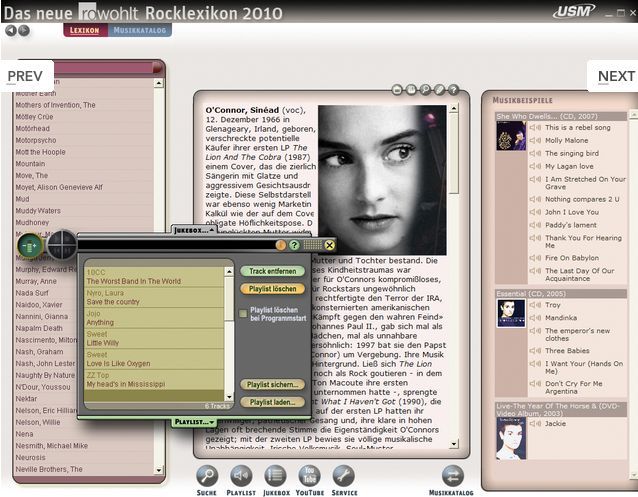Select playlist track 'The Worst Band In The World'
Image resolution: width=638 pixels, height=497 pixels.
point(133,281)
